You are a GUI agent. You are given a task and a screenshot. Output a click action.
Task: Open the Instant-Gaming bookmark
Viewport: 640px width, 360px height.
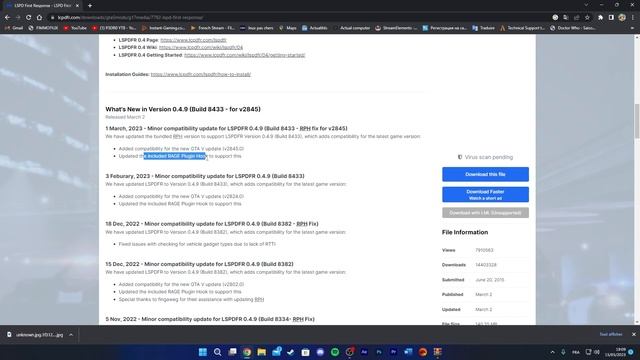(163, 28)
